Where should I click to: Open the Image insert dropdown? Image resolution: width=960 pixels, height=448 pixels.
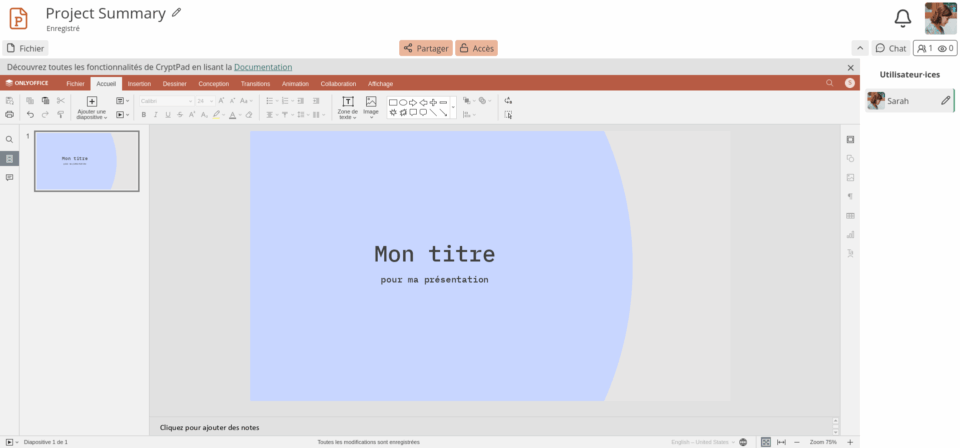371,108
